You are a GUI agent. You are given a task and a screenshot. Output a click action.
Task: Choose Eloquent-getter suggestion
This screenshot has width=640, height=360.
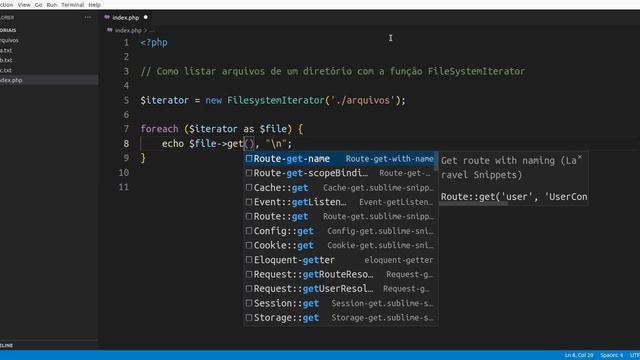point(340,260)
